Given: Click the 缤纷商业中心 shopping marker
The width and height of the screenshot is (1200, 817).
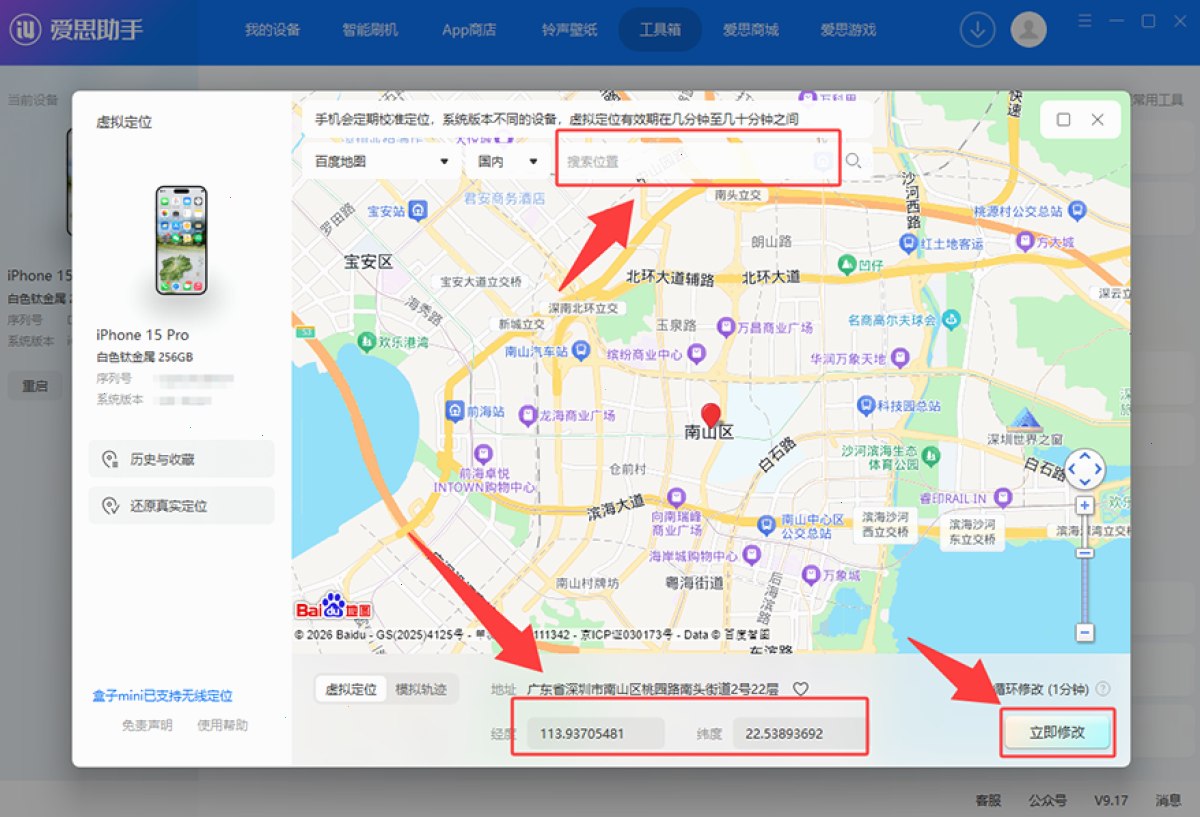Looking at the screenshot, I should click(x=697, y=354).
